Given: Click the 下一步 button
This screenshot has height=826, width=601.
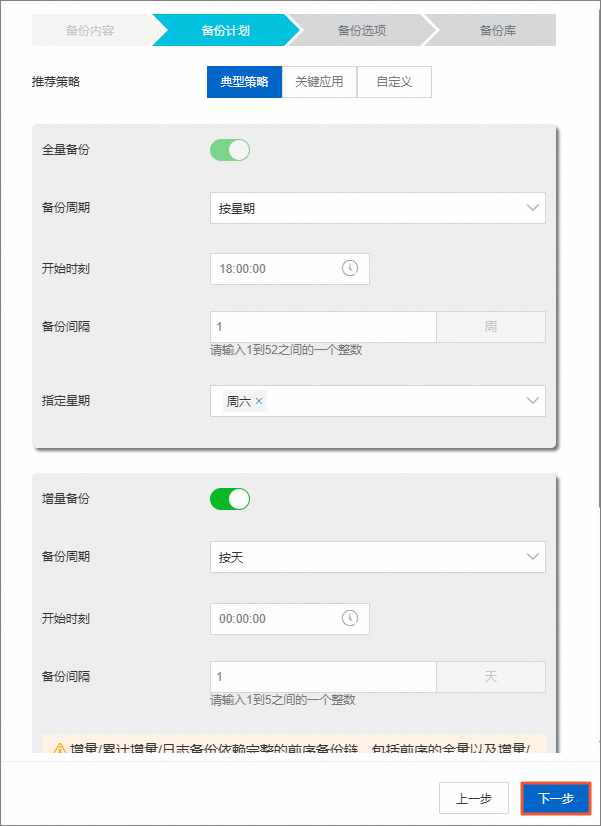Looking at the screenshot, I should (x=556, y=798).
